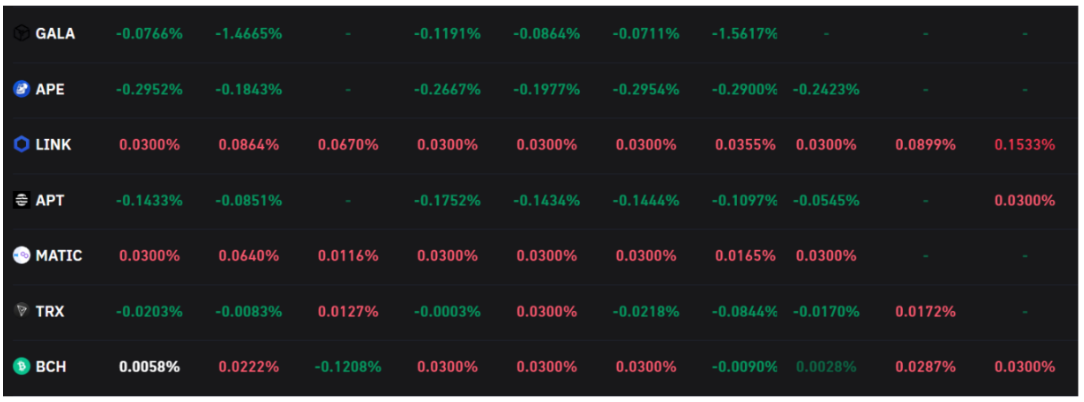Open the APE symbol name
The height and width of the screenshot is (402, 1084).
pos(50,89)
